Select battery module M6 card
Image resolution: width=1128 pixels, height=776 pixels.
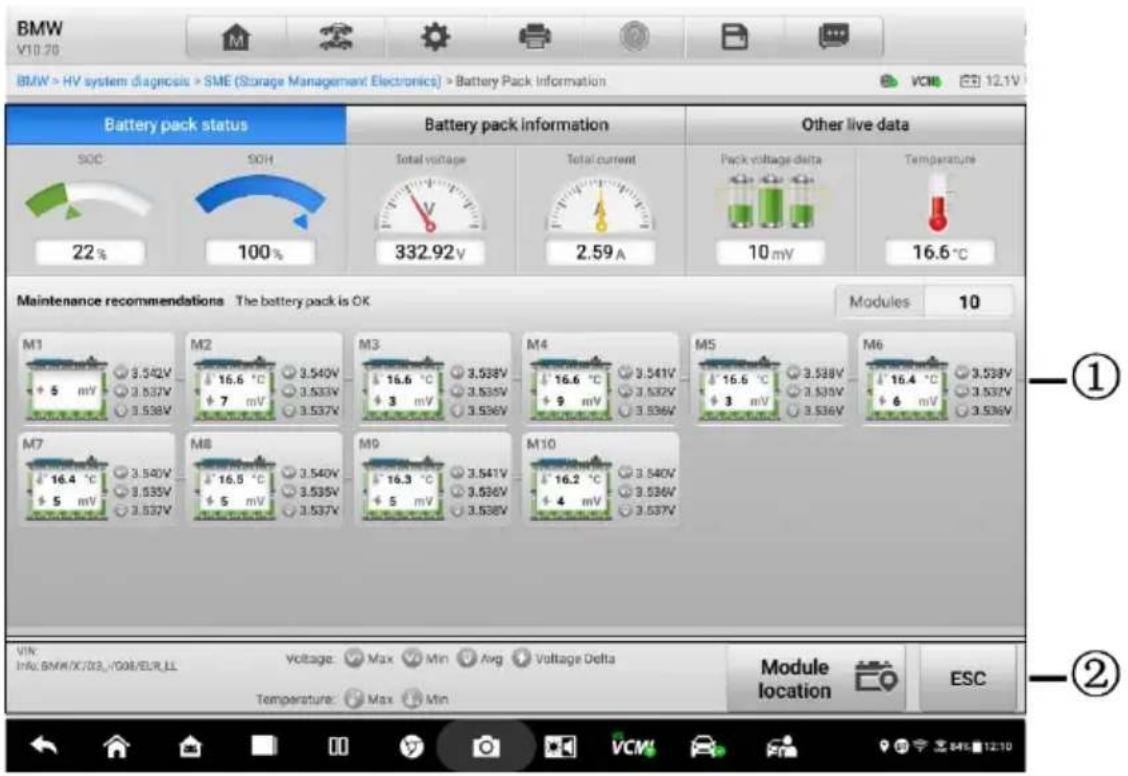click(x=937, y=379)
